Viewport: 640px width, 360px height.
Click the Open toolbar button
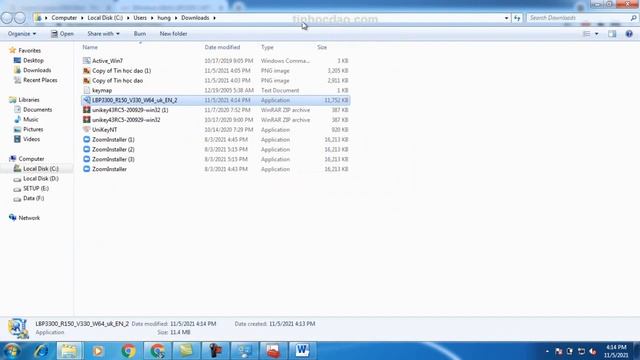tap(62, 34)
